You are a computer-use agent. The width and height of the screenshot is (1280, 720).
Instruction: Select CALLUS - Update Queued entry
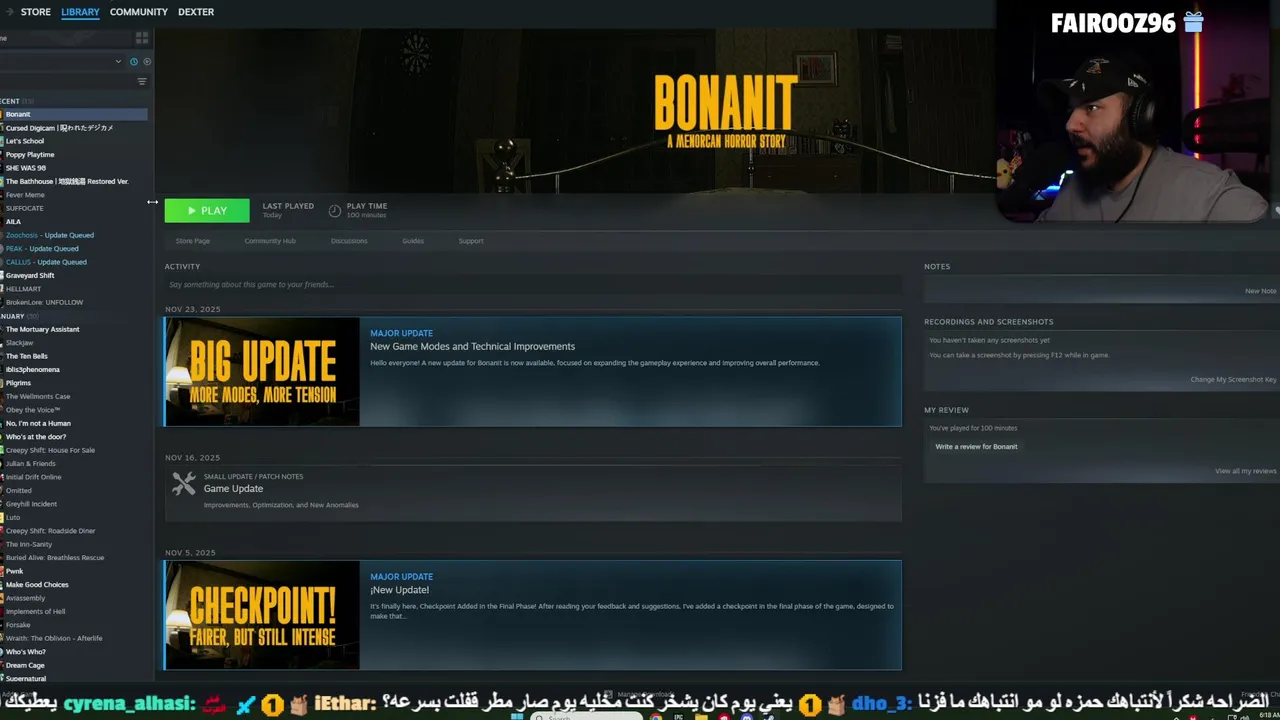click(46, 262)
